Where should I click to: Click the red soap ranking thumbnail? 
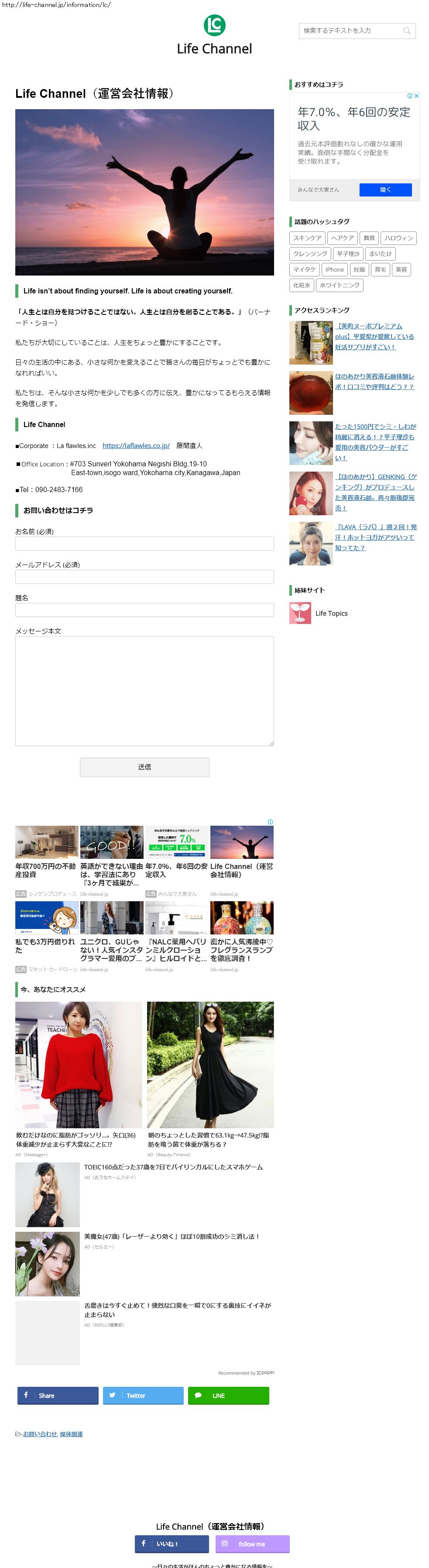(311, 393)
